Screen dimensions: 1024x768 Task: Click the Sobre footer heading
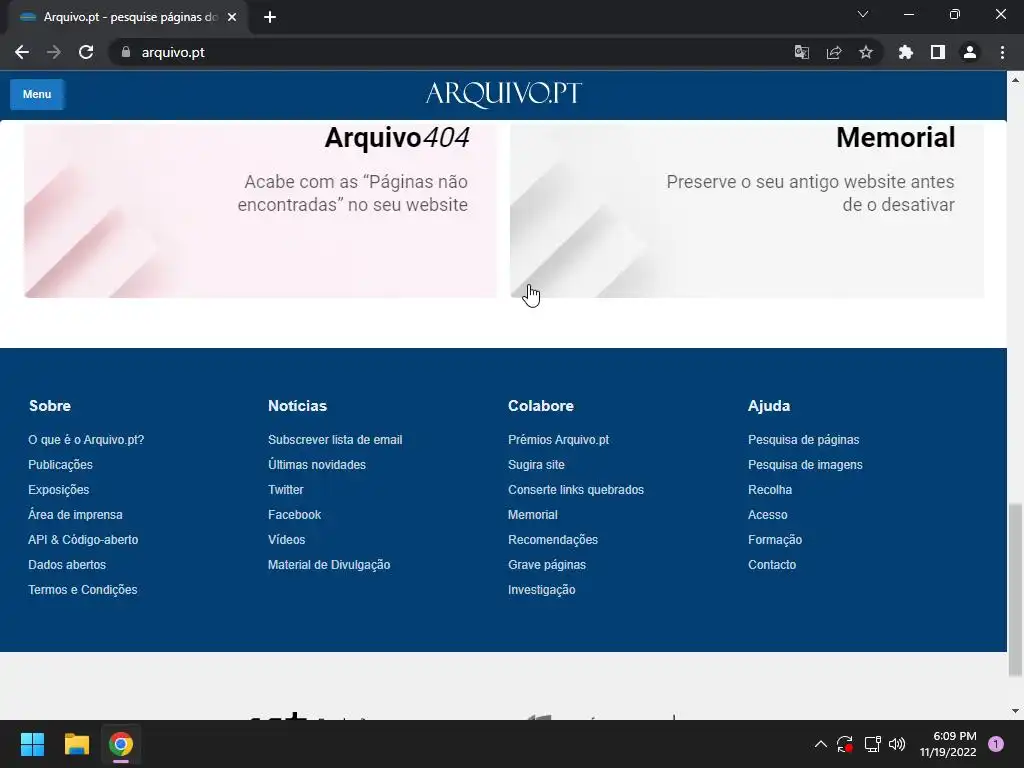(x=50, y=406)
